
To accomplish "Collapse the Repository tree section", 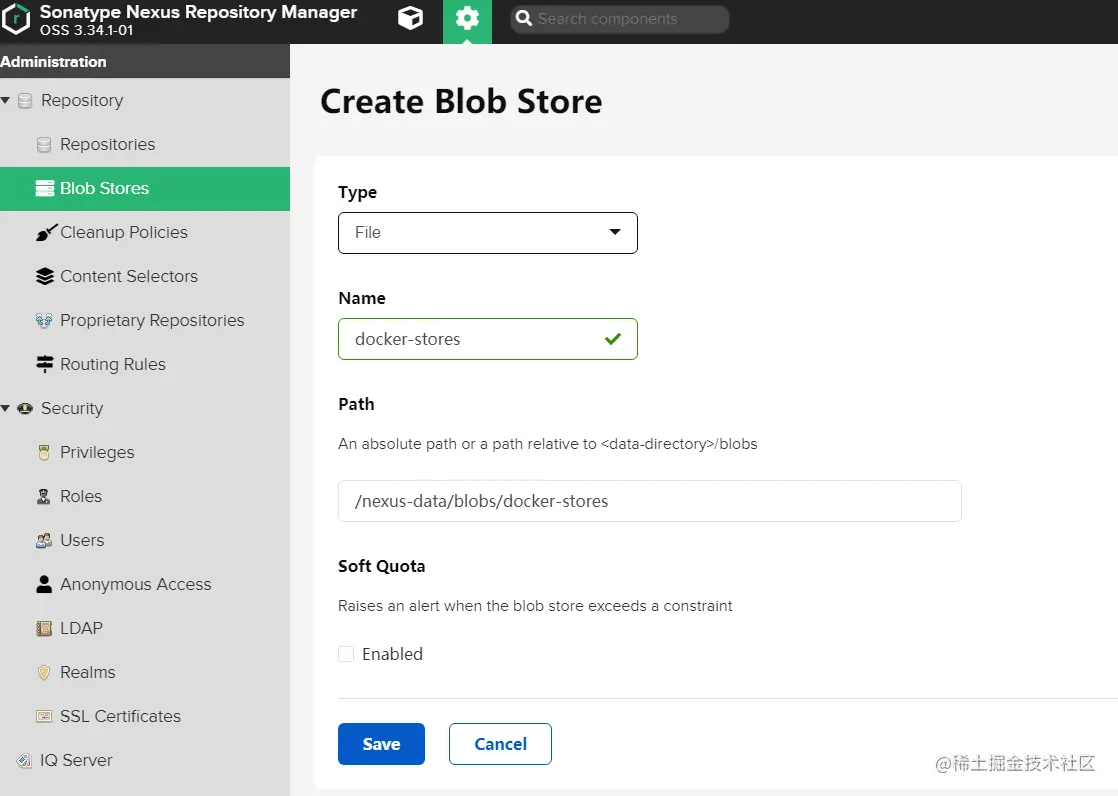I will (x=6, y=101).
